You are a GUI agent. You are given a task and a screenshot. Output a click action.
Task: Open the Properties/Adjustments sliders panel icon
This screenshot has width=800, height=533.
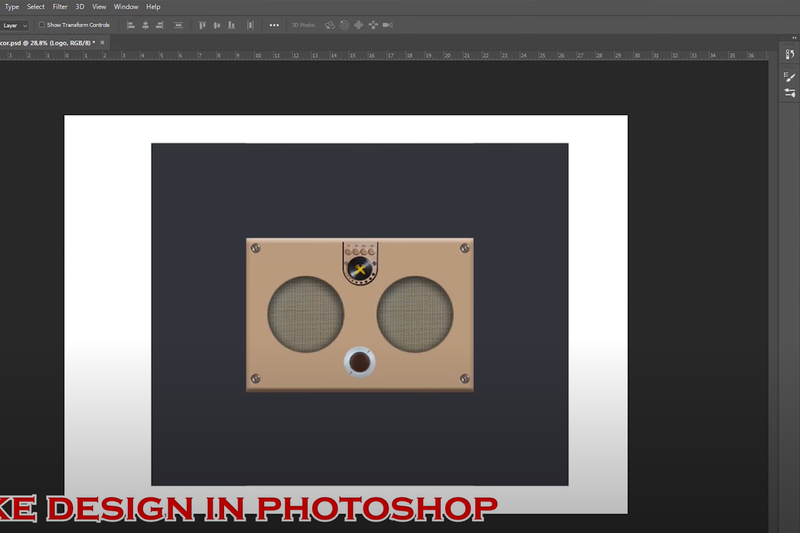[x=789, y=93]
